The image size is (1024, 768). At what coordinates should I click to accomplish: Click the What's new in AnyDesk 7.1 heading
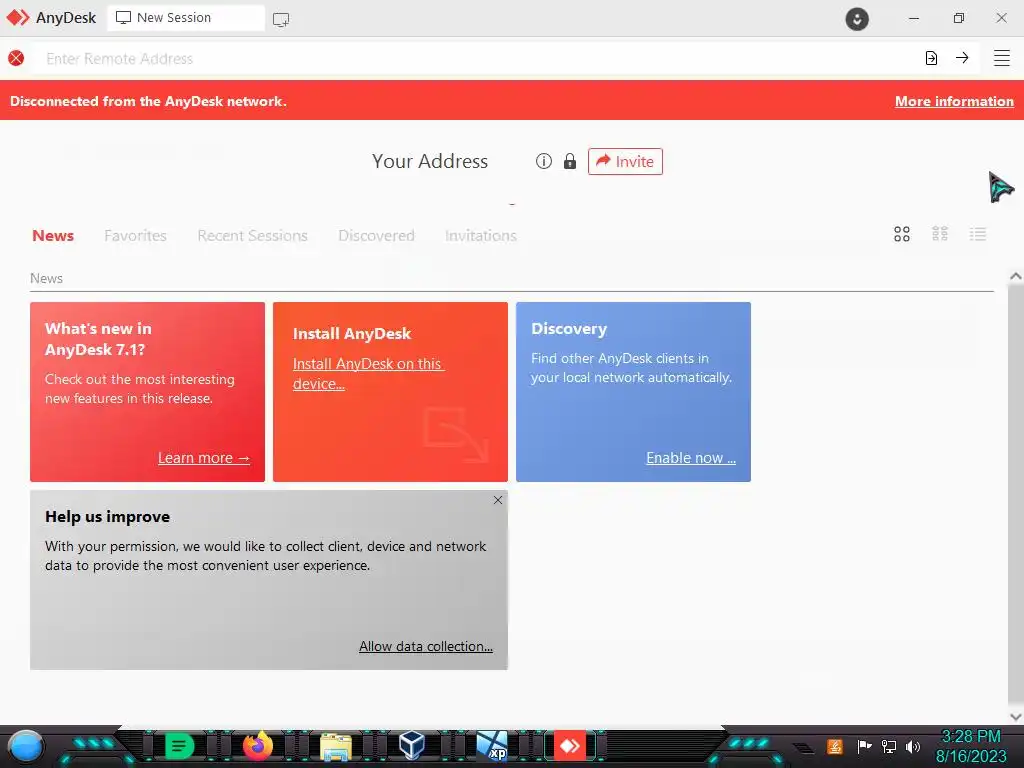[x=98, y=339]
